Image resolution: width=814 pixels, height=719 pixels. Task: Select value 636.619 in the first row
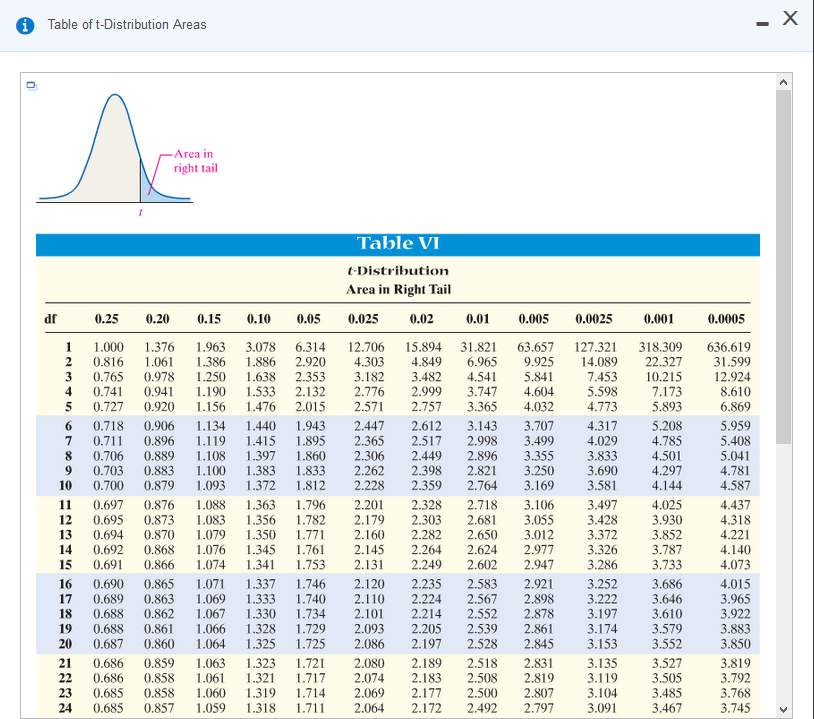point(729,347)
